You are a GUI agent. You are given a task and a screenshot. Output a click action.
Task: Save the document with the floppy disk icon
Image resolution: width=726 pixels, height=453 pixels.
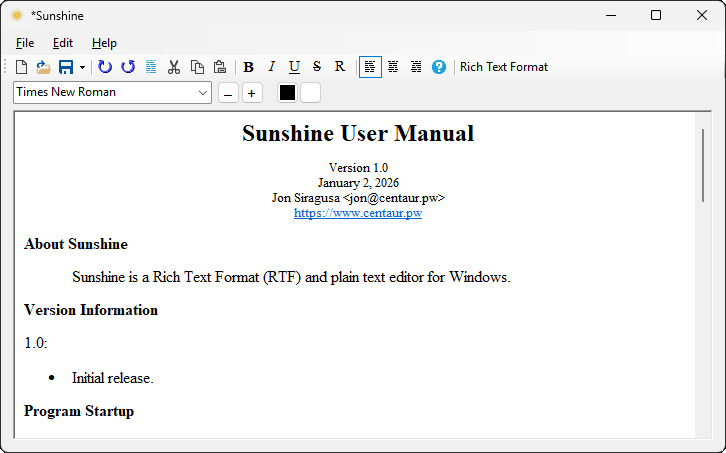coord(65,67)
